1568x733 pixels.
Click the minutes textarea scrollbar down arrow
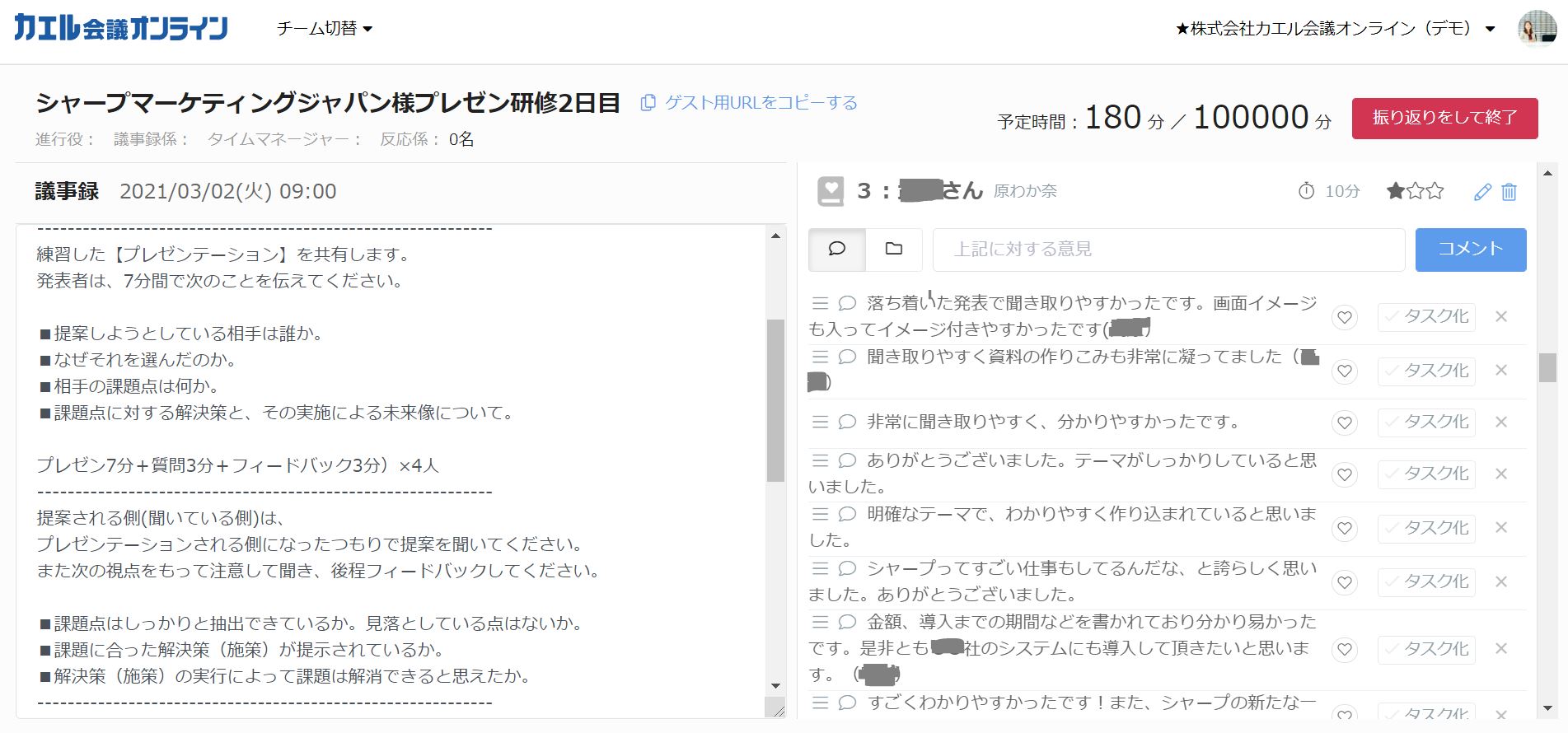click(775, 686)
